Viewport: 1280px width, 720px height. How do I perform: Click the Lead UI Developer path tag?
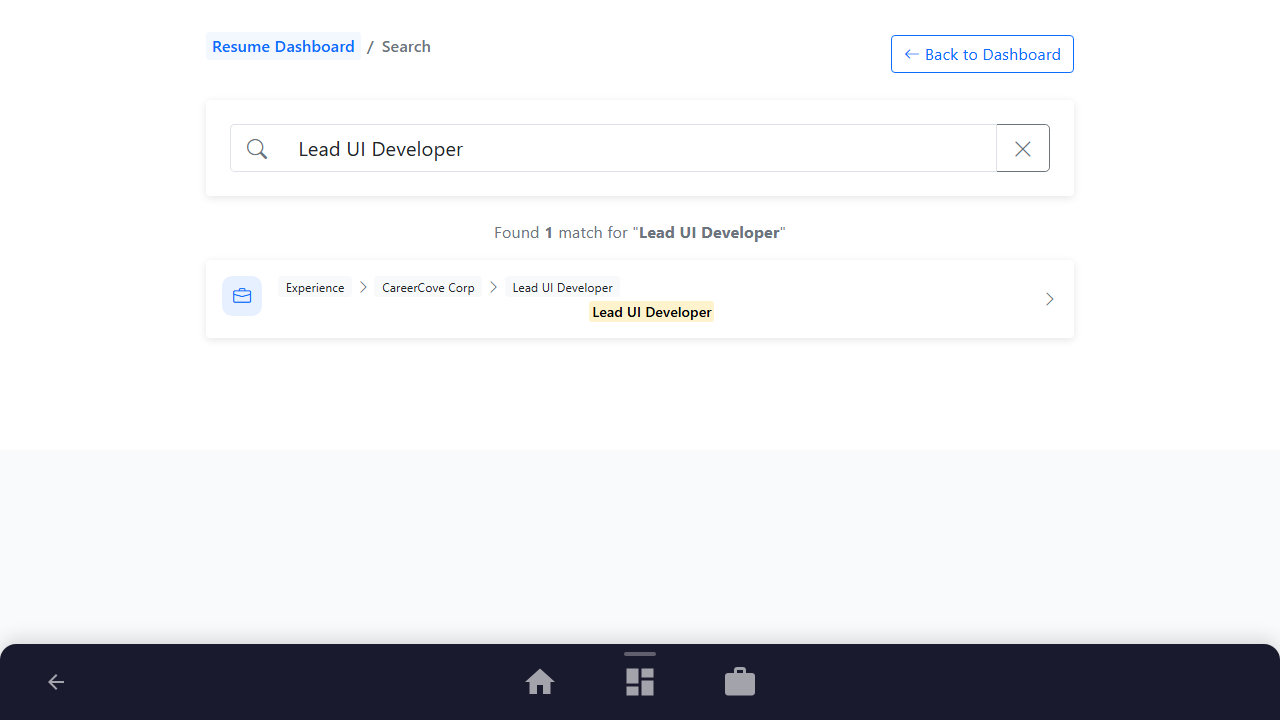pos(563,287)
